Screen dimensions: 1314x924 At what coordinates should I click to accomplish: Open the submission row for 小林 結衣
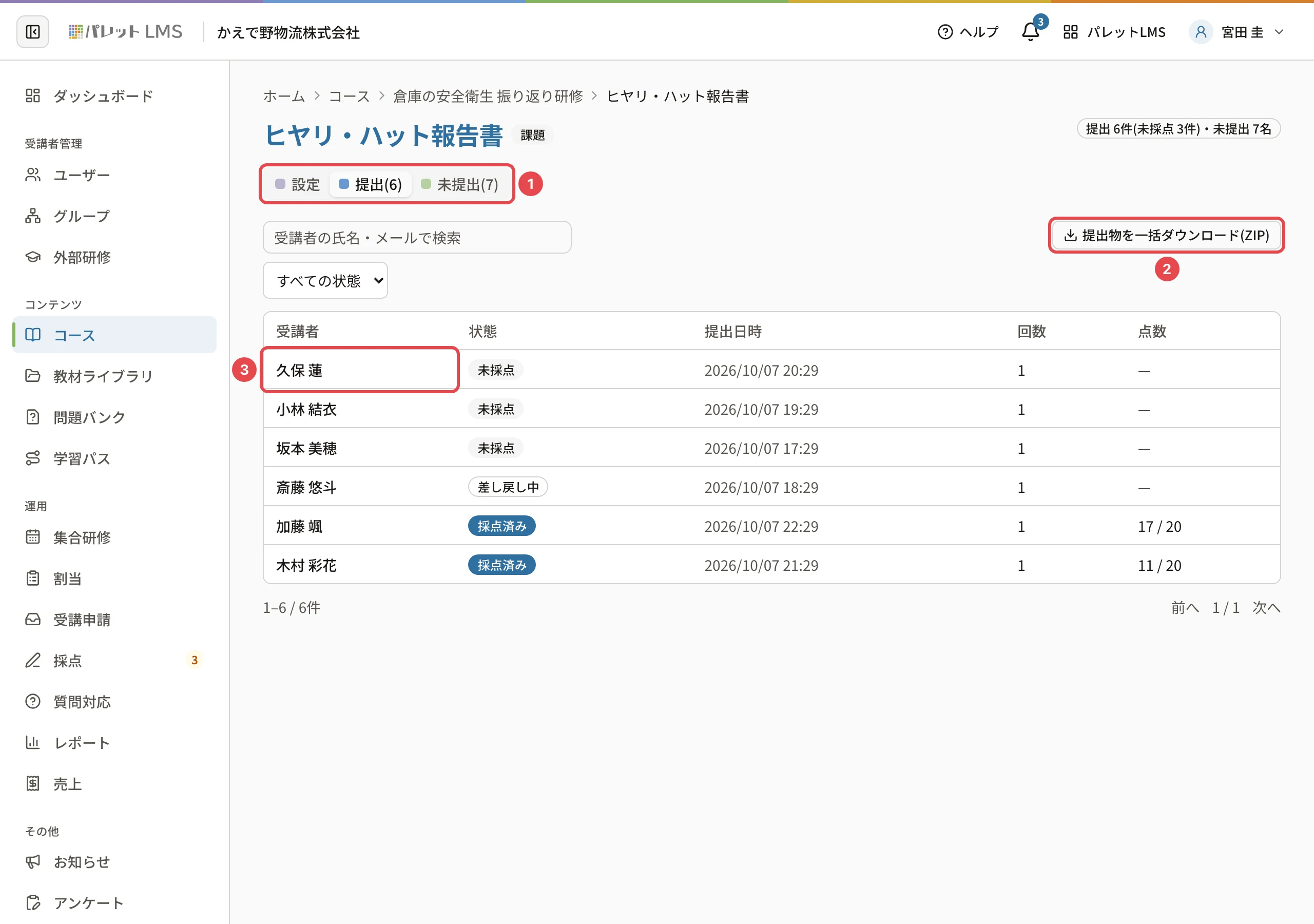click(x=771, y=409)
